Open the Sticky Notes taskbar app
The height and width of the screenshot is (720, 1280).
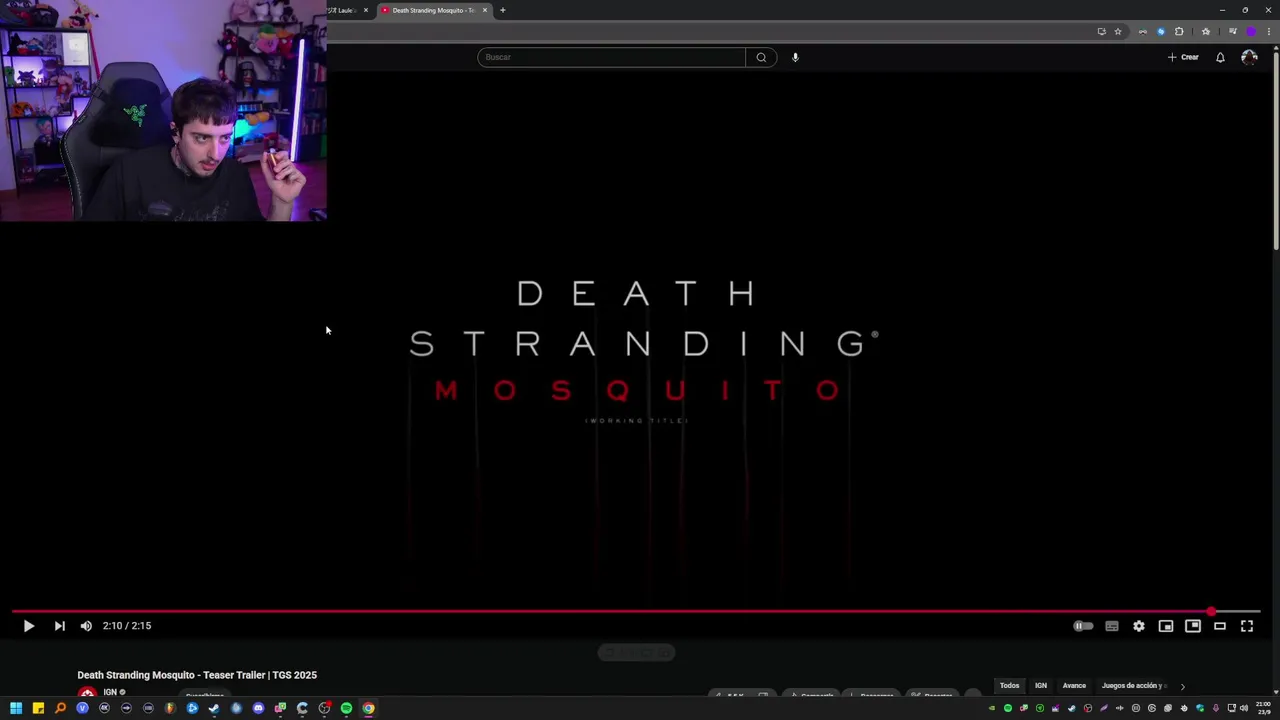point(38,708)
